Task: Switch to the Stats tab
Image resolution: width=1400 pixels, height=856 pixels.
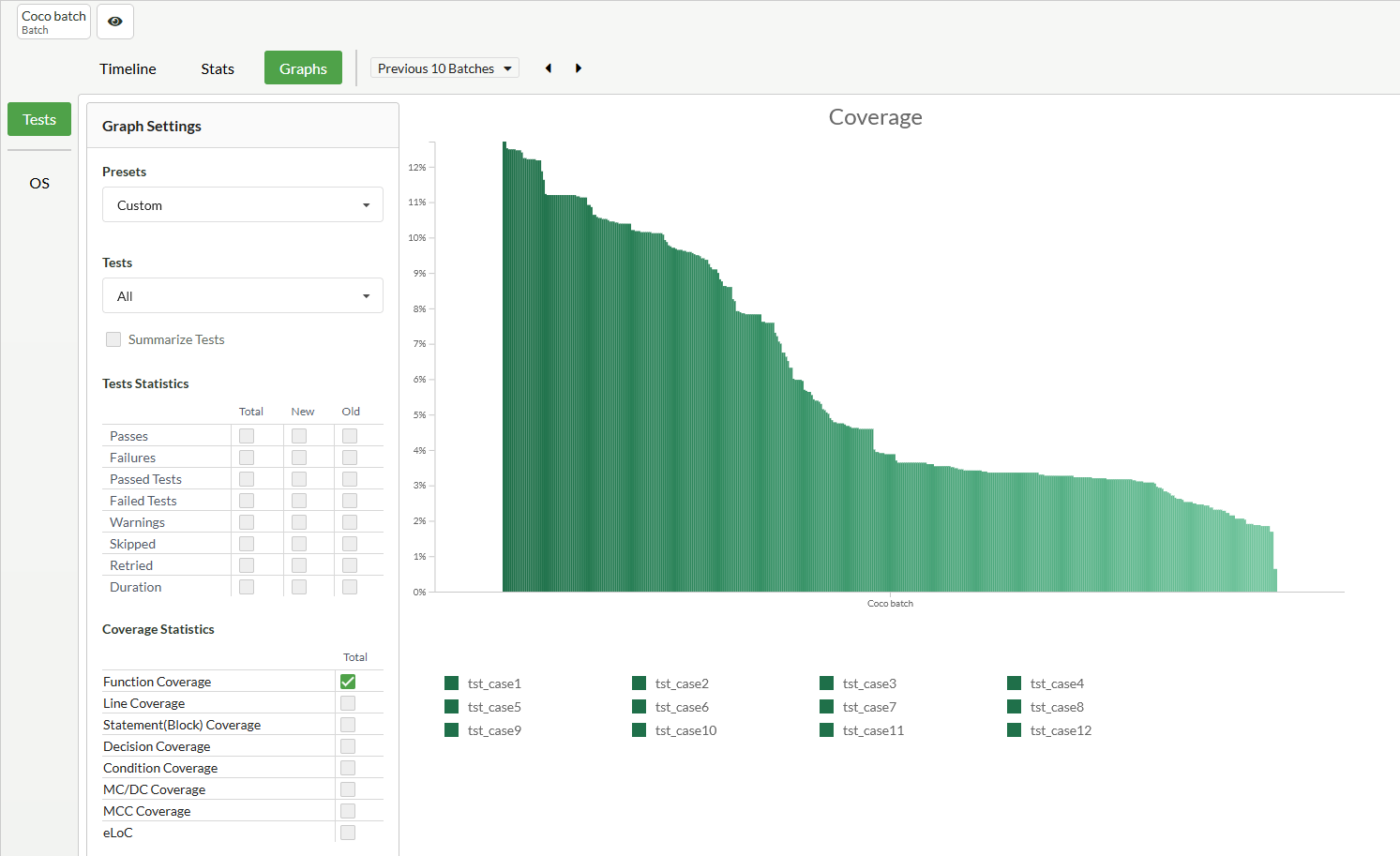Action: pos(218,68)
